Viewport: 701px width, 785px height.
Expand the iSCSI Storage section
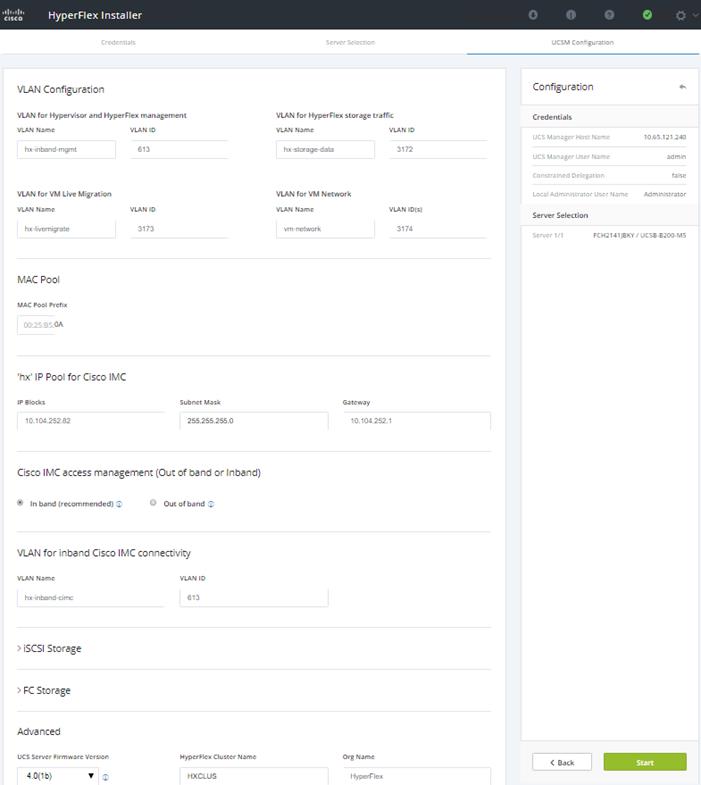[49, 648]
